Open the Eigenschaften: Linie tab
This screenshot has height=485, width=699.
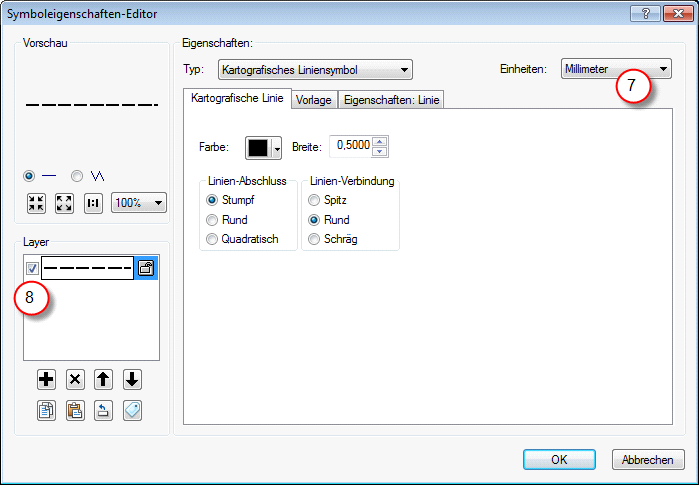click(x=391, y=99)
